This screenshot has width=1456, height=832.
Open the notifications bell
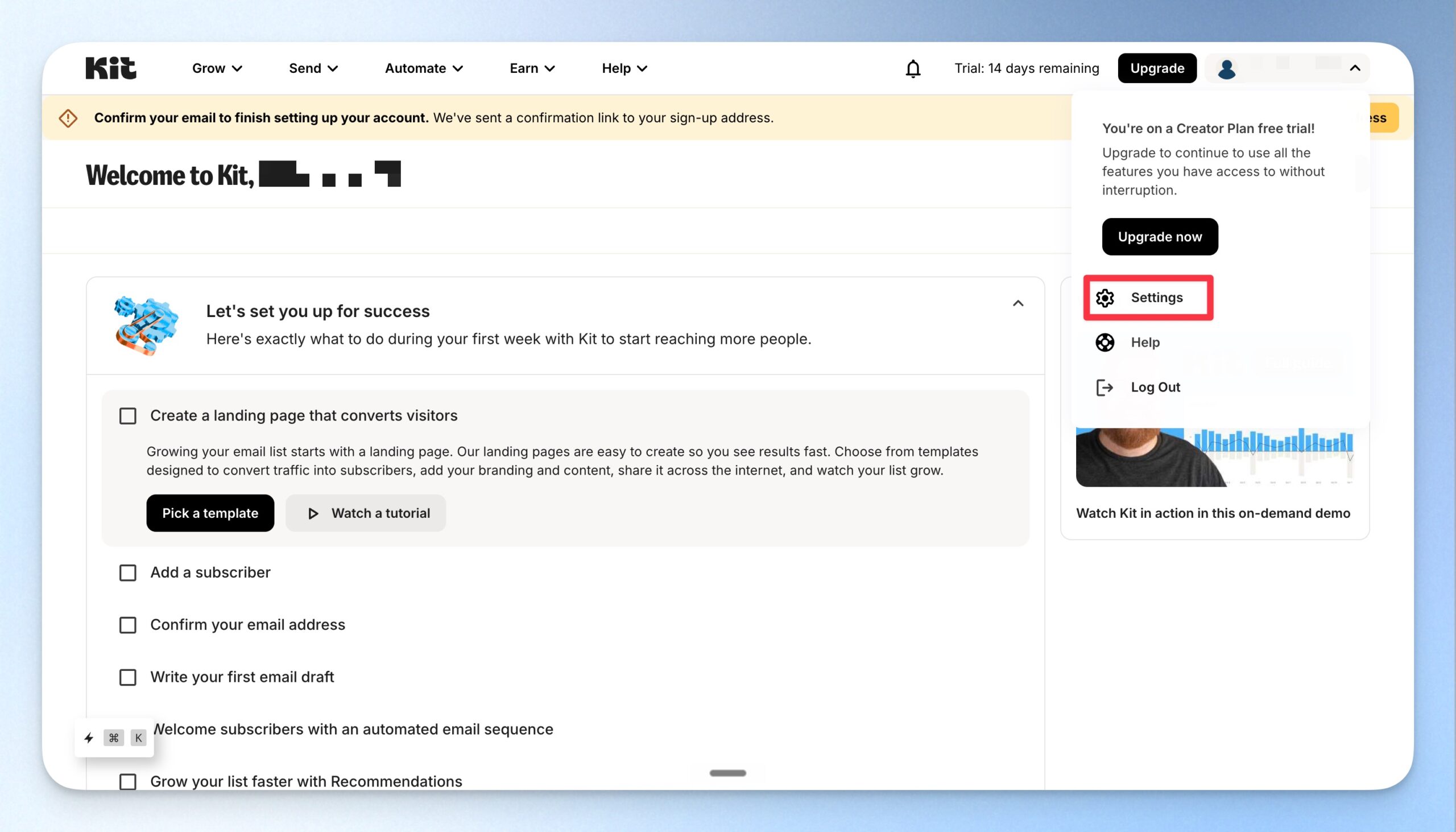(x=913, y=68)
